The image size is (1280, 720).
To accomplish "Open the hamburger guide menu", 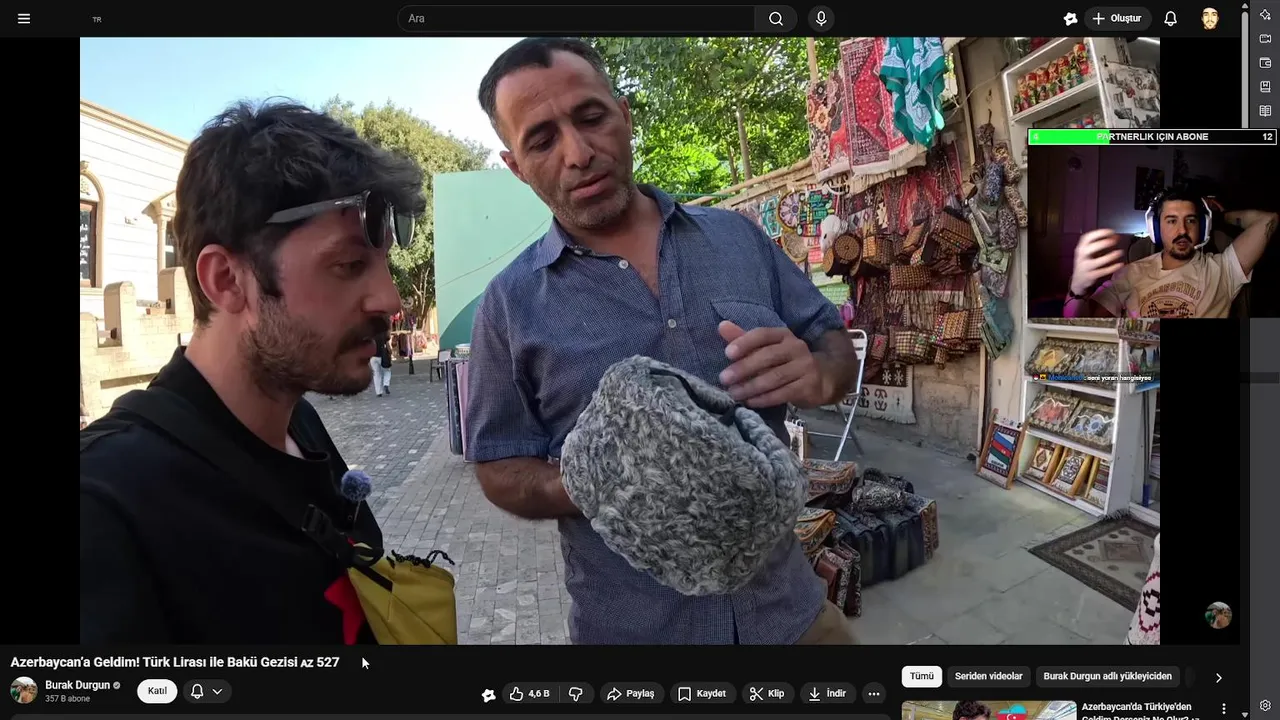I will [x=24, y=18].
